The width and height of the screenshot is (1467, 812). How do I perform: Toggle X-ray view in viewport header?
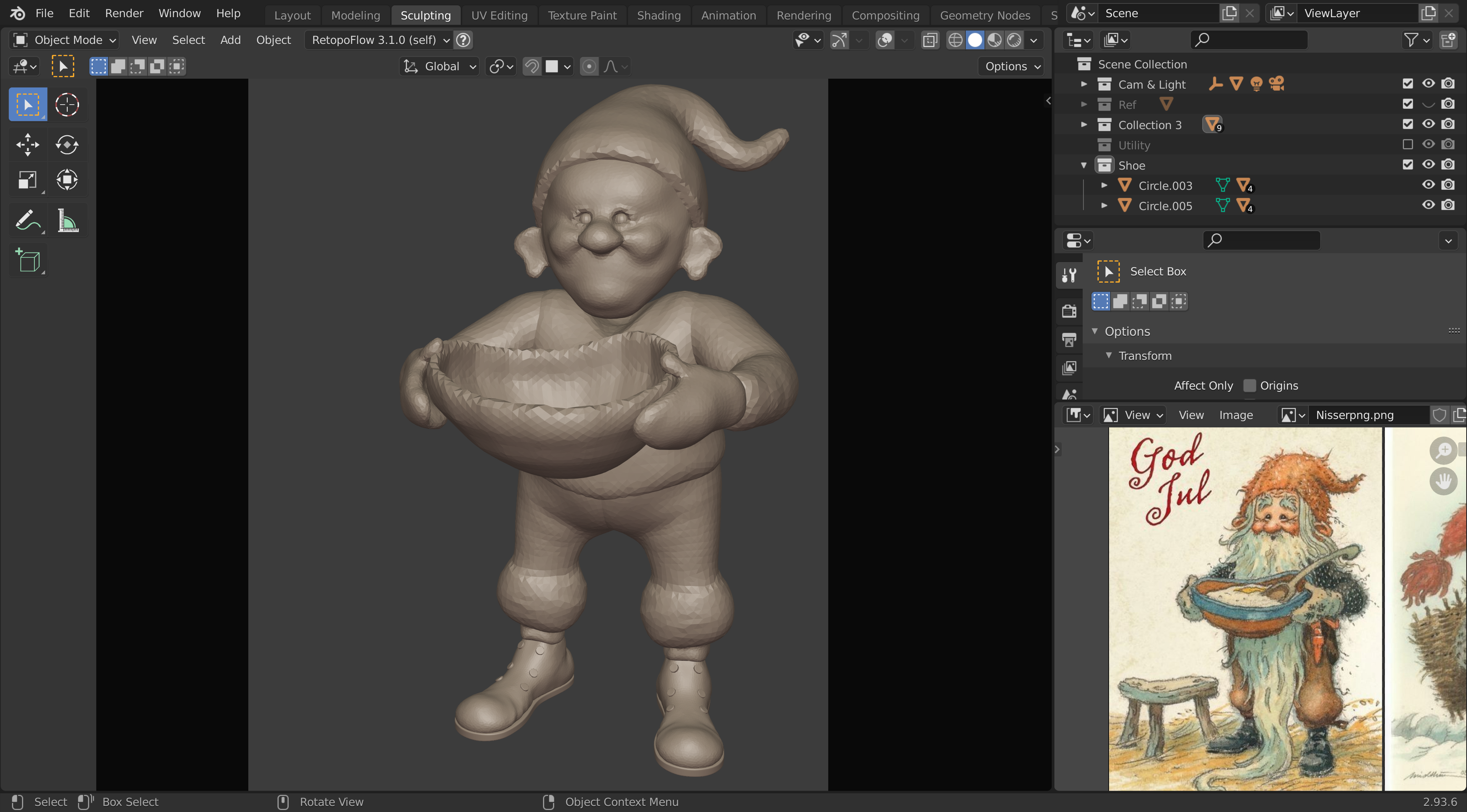coord(930,40)
